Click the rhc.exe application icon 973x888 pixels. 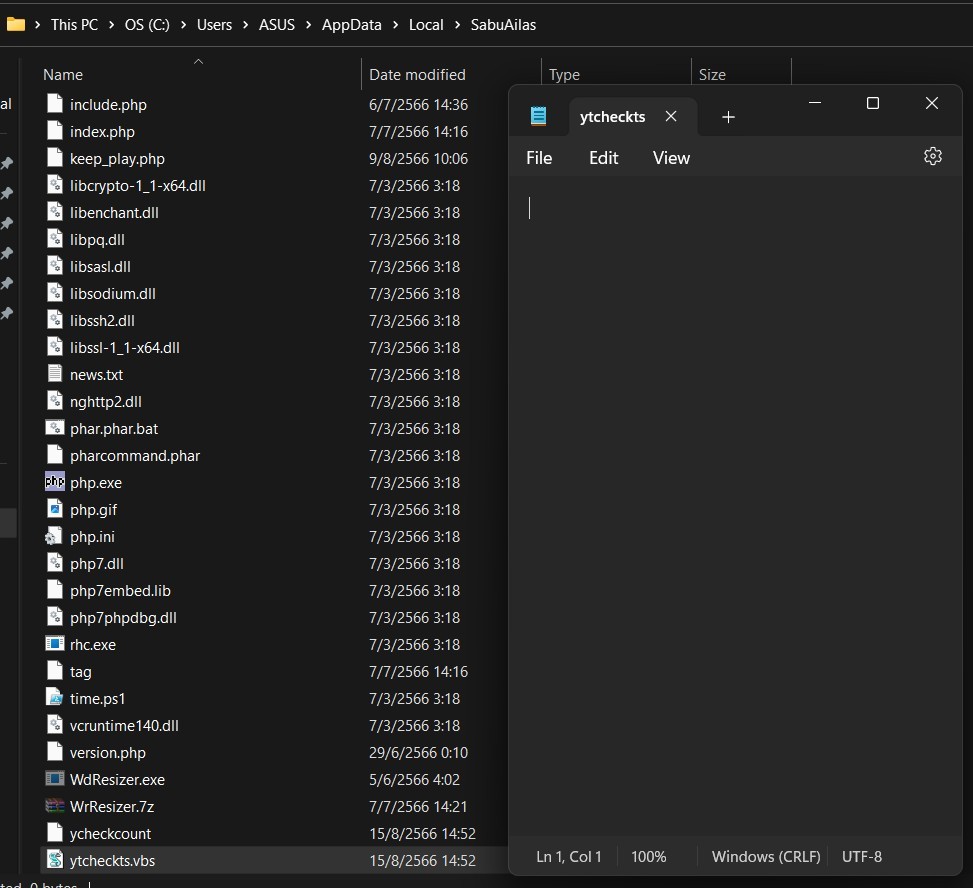(55, 644)
